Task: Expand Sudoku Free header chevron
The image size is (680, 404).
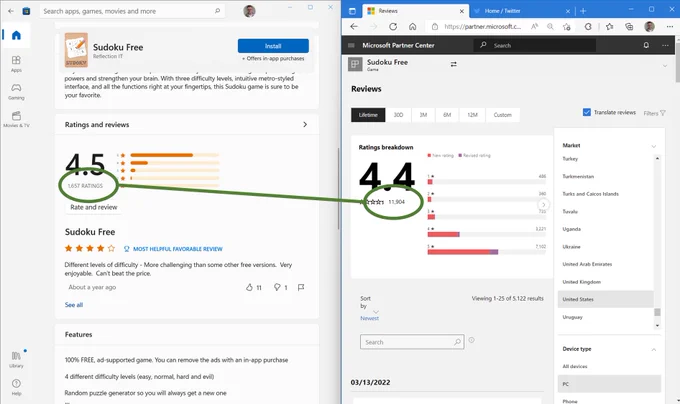Action: (665, 66)
